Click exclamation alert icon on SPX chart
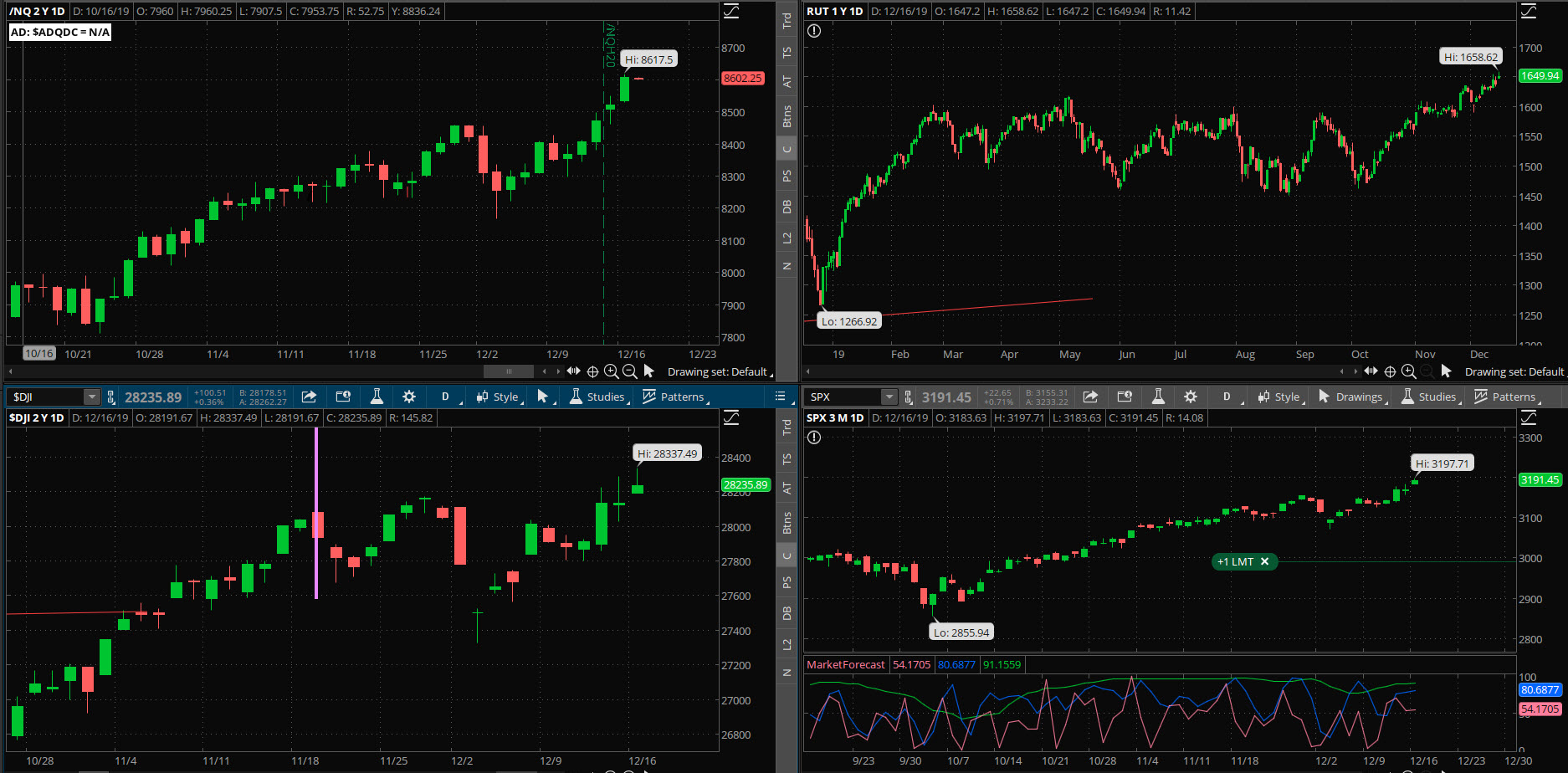 tap(814, 438)
